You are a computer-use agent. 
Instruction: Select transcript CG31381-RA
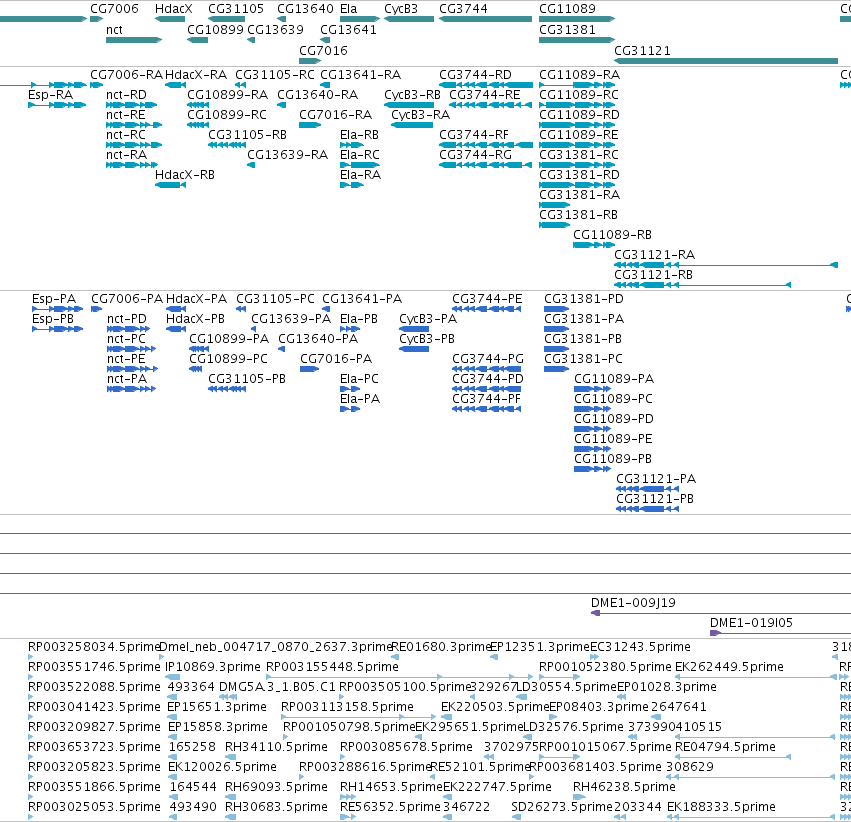coord(579,194)
